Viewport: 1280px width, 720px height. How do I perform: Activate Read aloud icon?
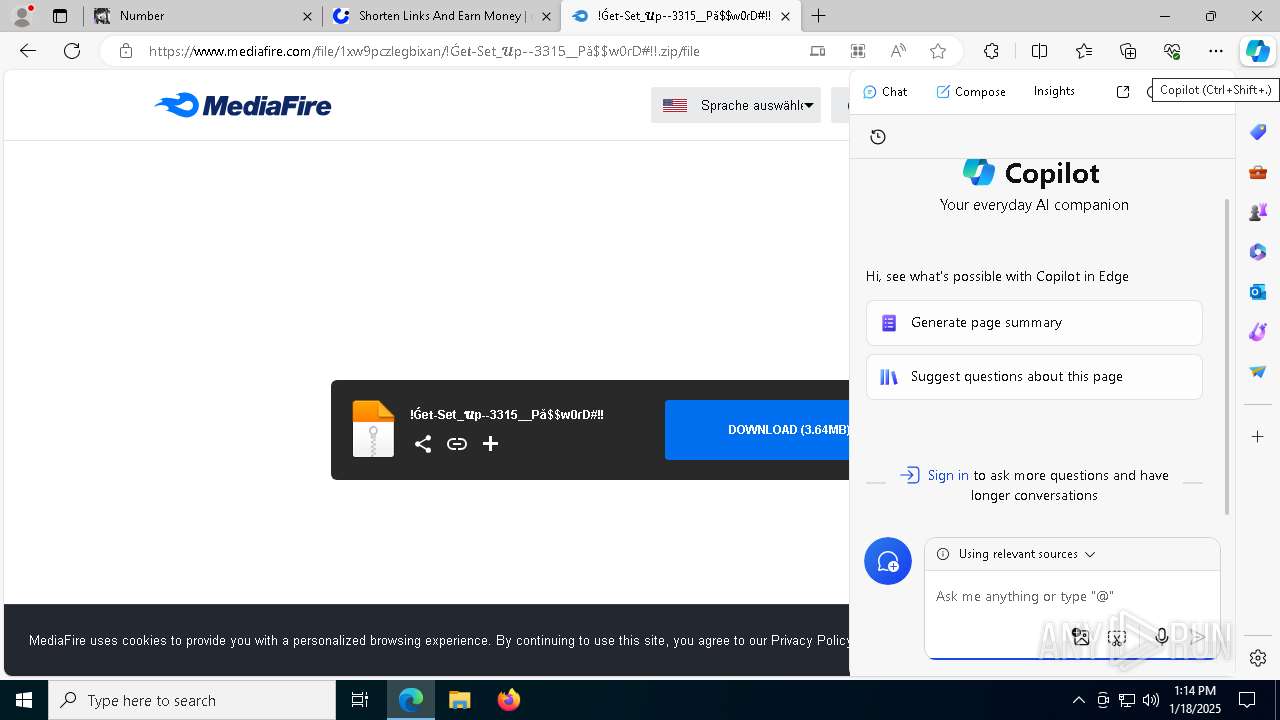pyautogui.click(x=898, y=51)
